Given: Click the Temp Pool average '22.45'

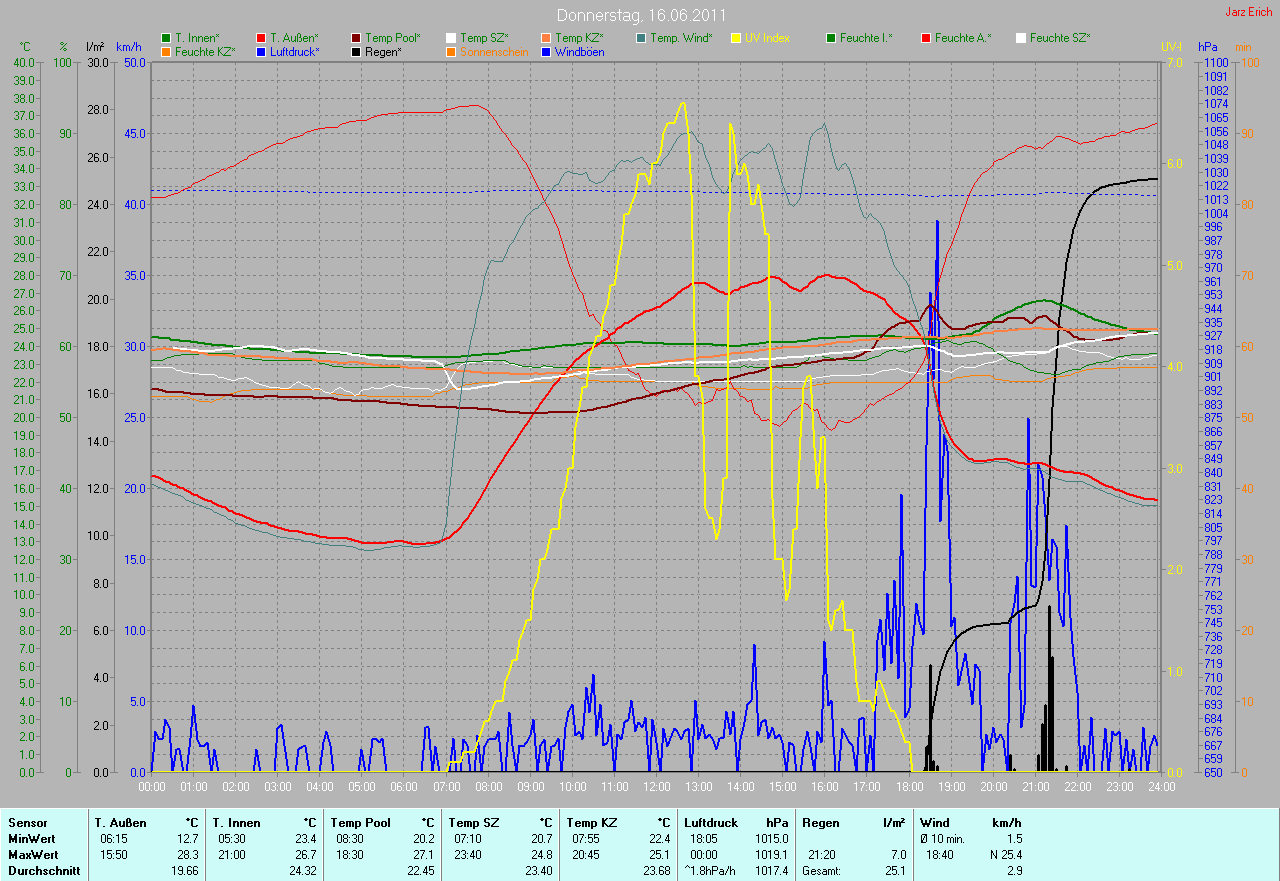Looking at the screenshot, I should click(x=420, y=871).
